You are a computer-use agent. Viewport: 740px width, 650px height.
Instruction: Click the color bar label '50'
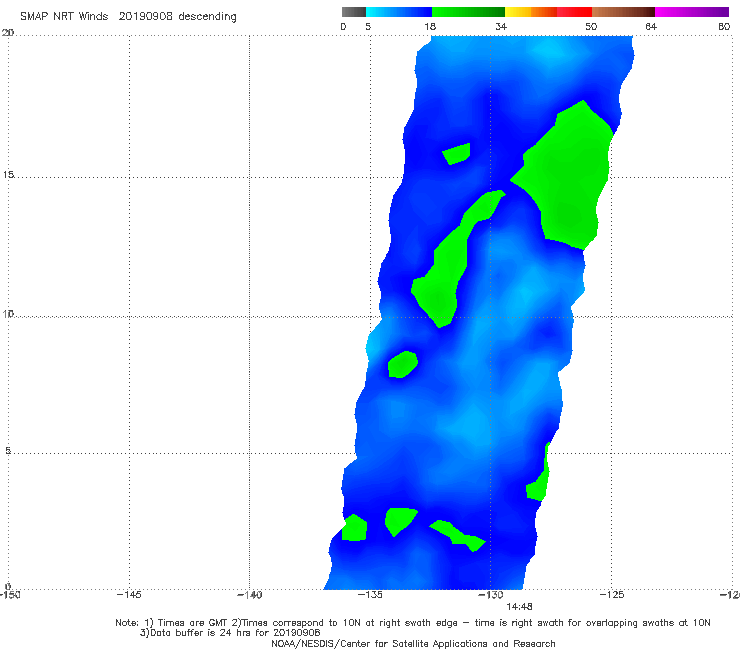[x=591, y=27]
